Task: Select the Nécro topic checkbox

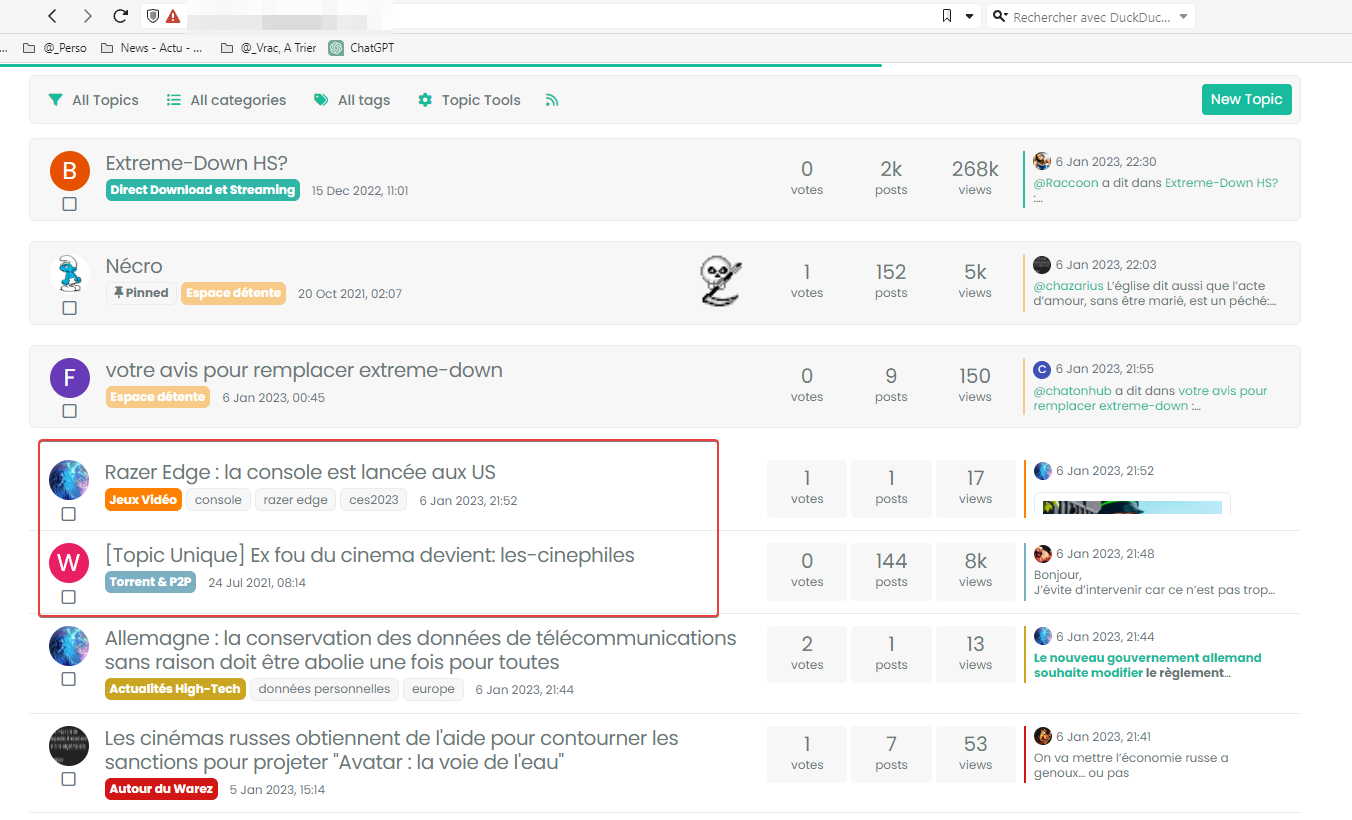Action: pos(69,308)
